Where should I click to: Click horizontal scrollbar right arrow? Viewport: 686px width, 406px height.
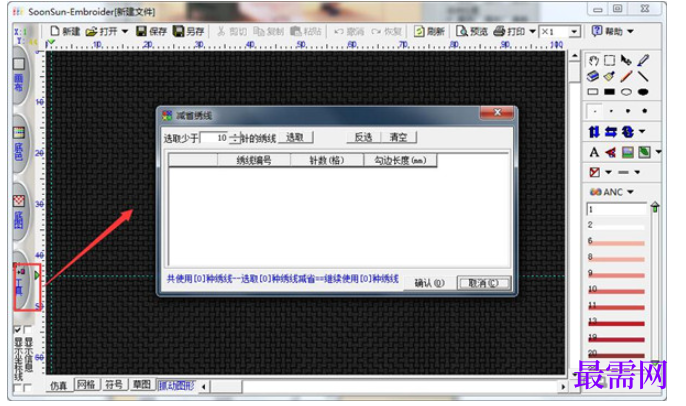click(563, 387)
